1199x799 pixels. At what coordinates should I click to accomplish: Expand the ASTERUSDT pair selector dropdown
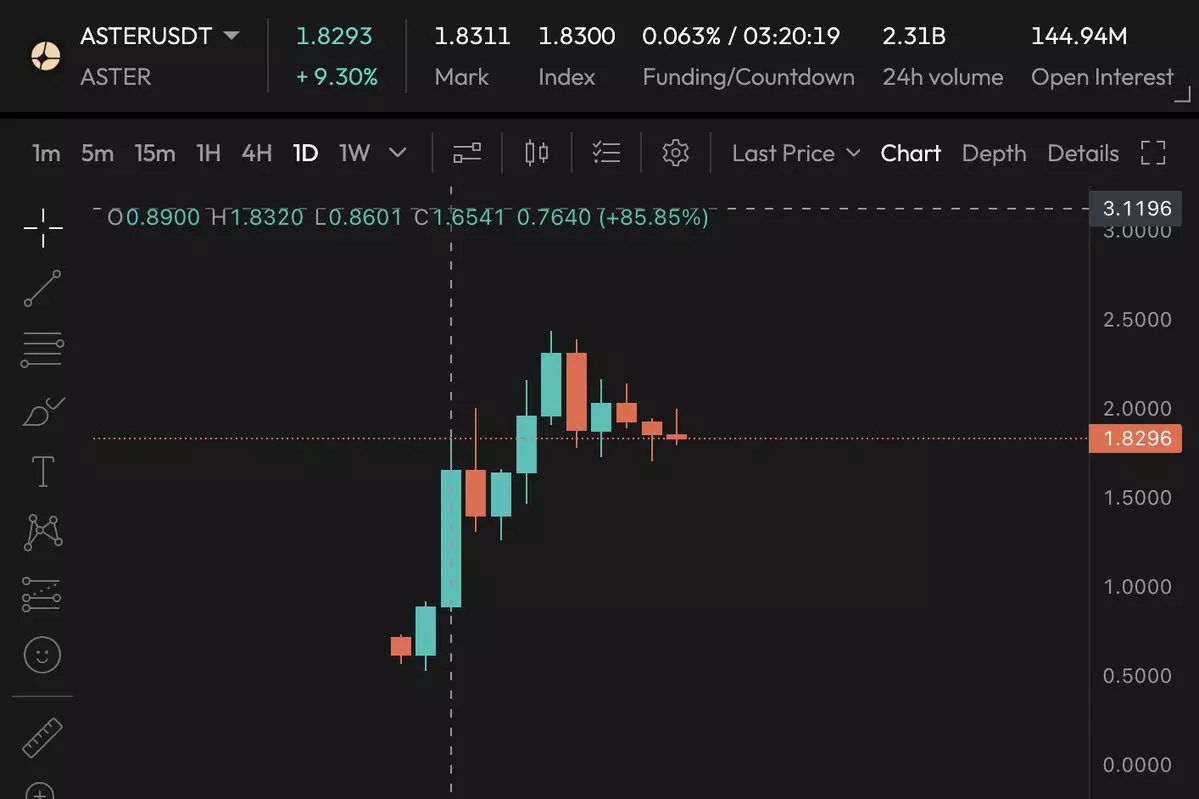(231, 36)
